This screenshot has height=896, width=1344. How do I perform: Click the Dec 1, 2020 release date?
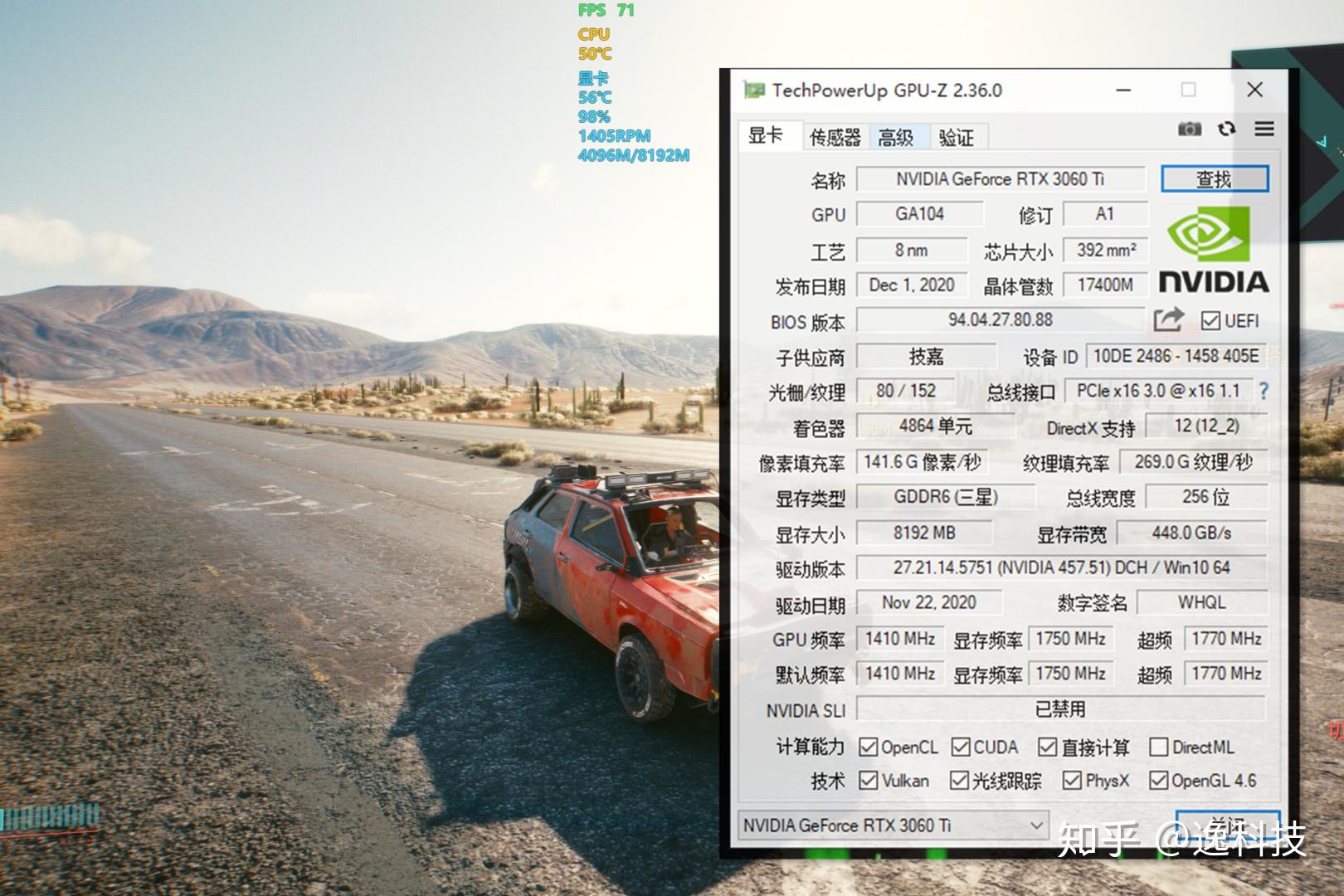click(x=912, y=285)
